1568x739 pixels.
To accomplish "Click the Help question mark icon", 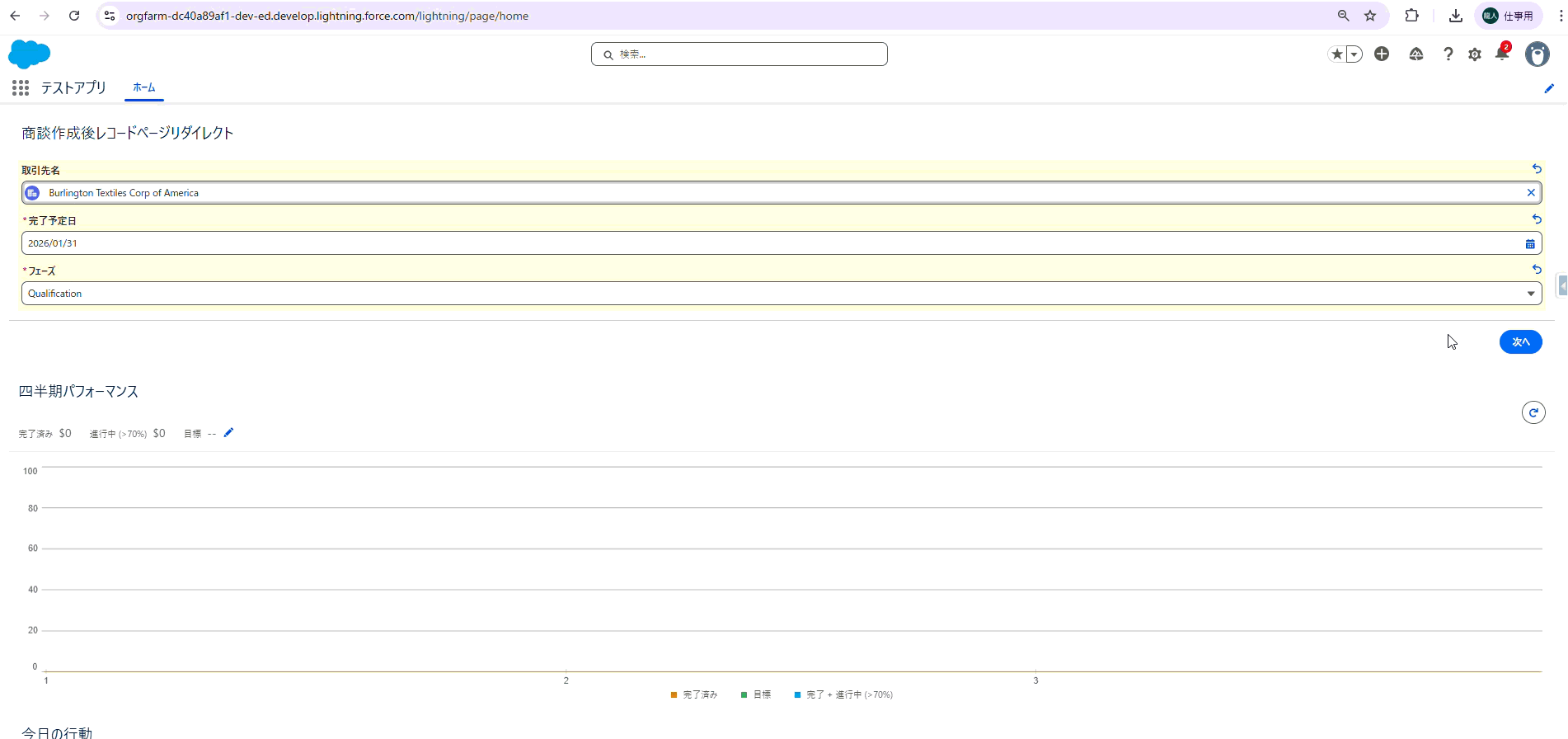I will pyautogui.click(x=1448, y=54).
